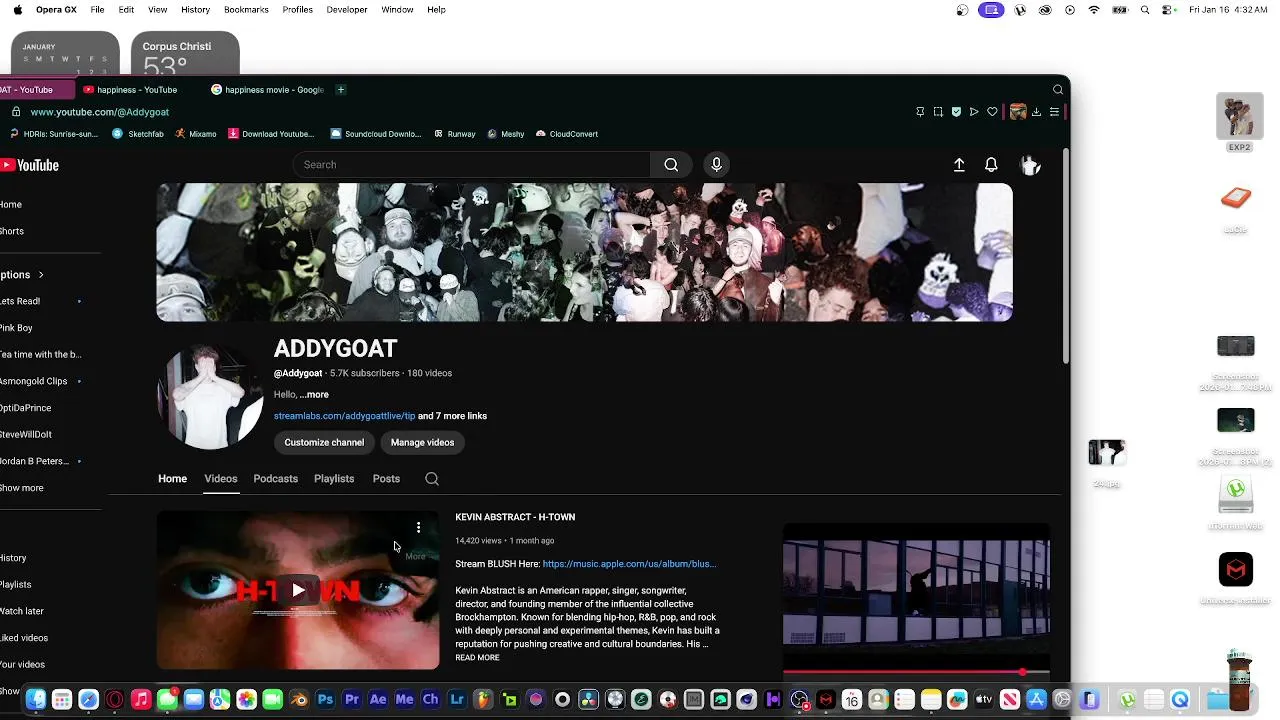
Task: Open Blender from the Dock
Action: coord(299,700)
